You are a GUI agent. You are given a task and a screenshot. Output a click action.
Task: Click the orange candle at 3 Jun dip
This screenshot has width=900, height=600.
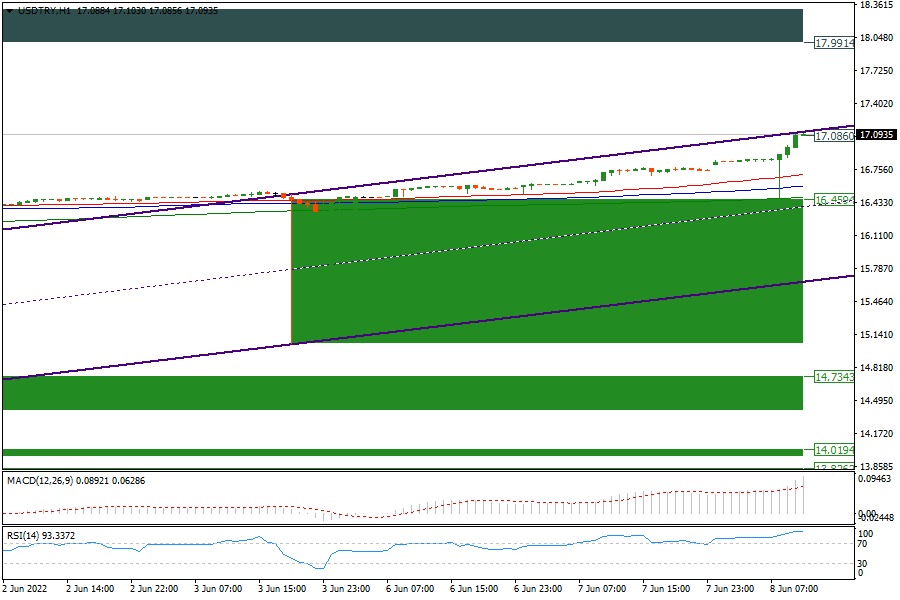coord(315,207)
